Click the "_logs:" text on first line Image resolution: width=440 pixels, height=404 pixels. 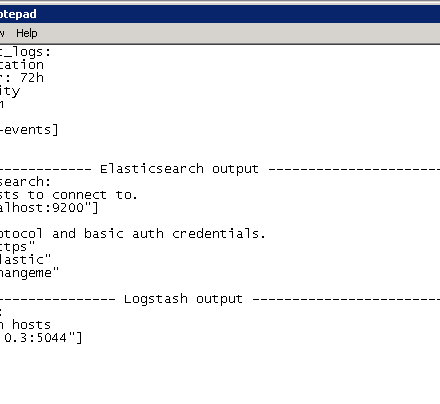pyautogui.click(x=26, y=52)
